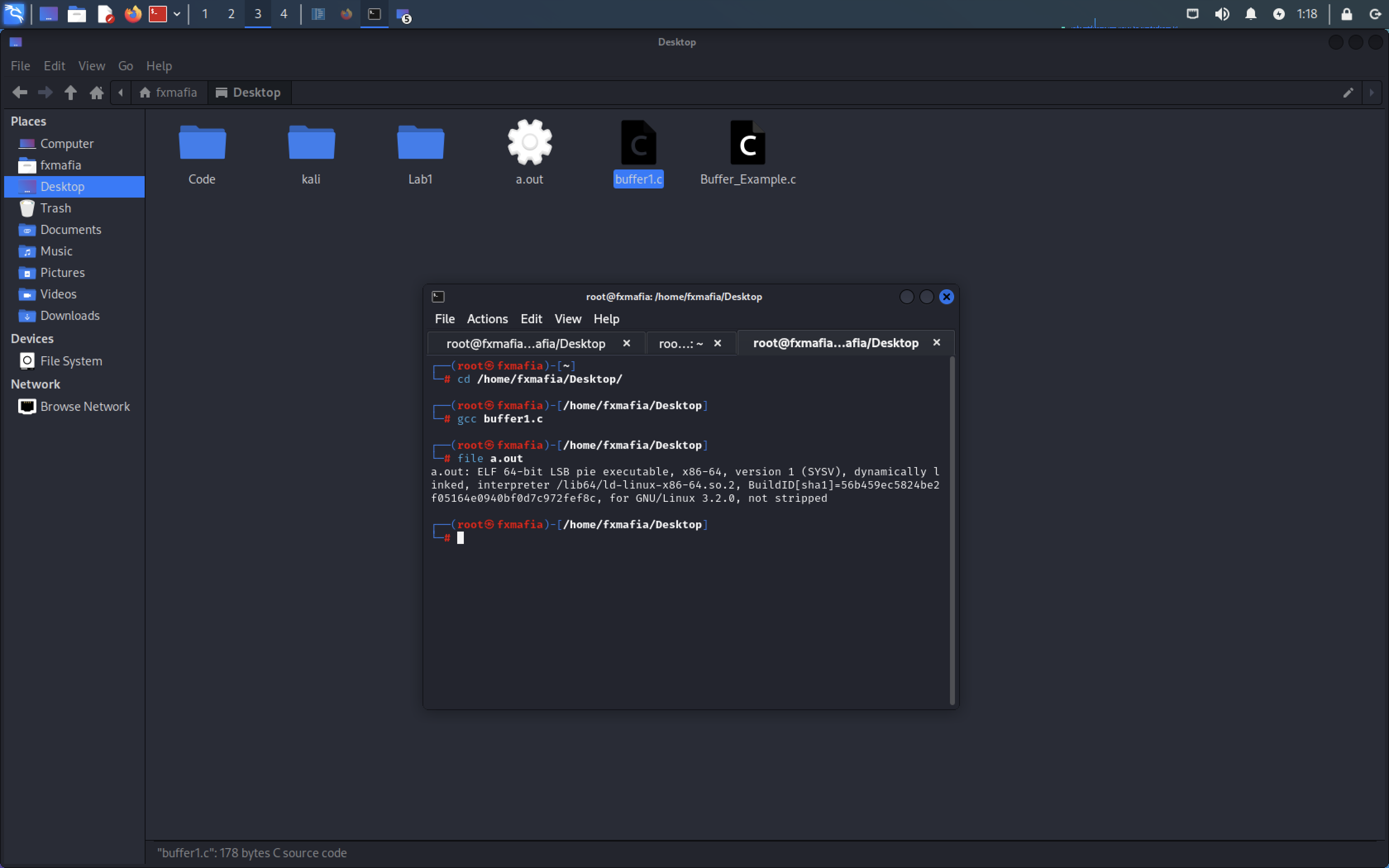Toggle path edit mode pencil icon

(1348, 93)
